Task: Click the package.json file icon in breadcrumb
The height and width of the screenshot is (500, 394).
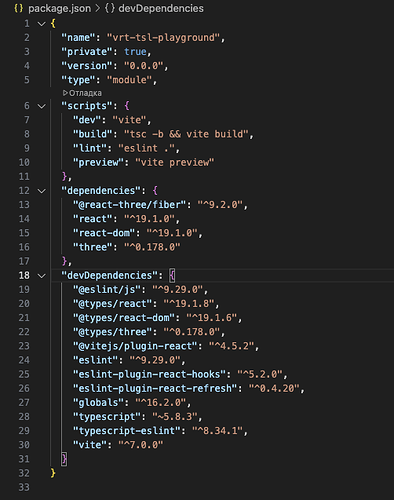Action: click(18, 8)
